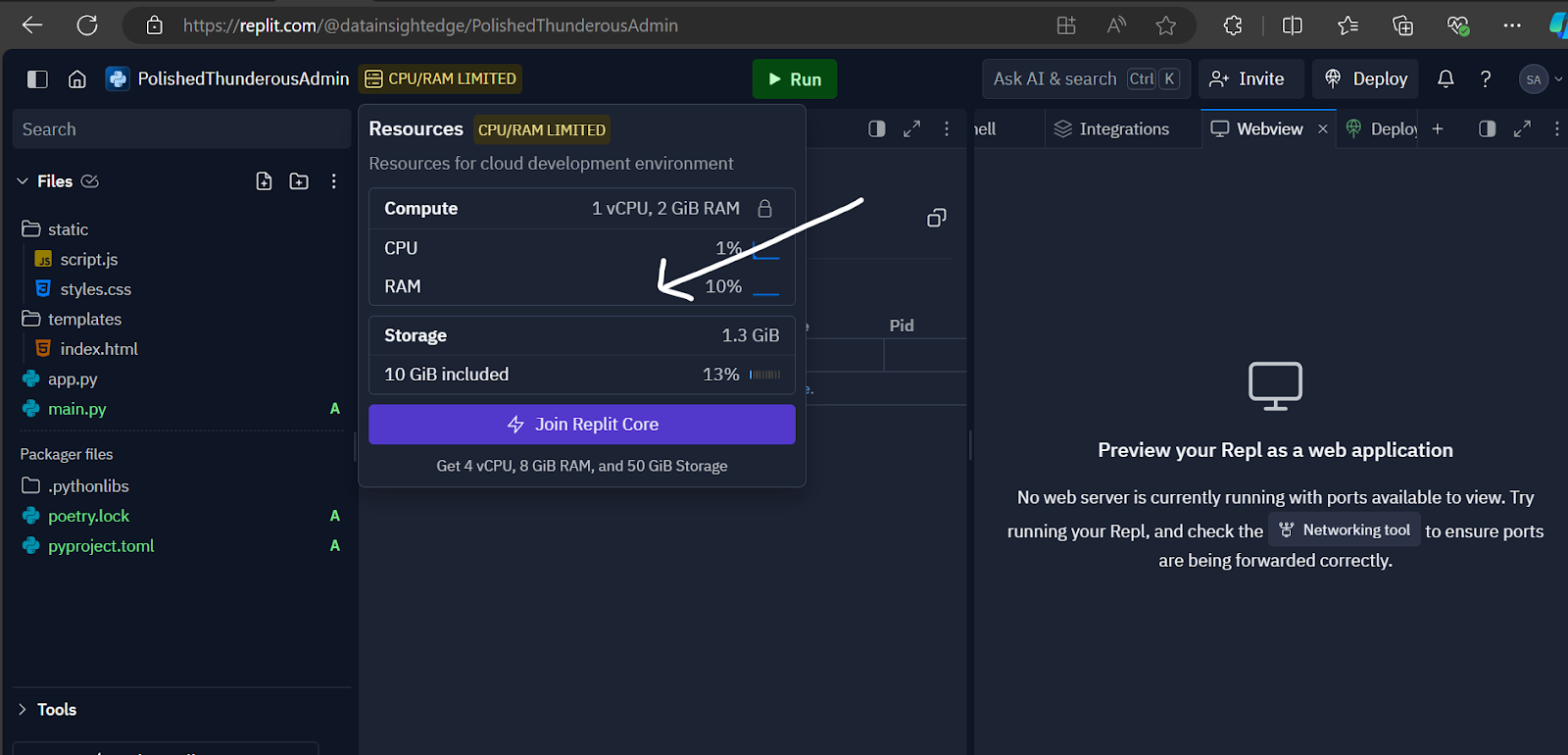This screenshot has height=755, width=1568.
Task: Click the Compute lock icon
Action: 765,209
